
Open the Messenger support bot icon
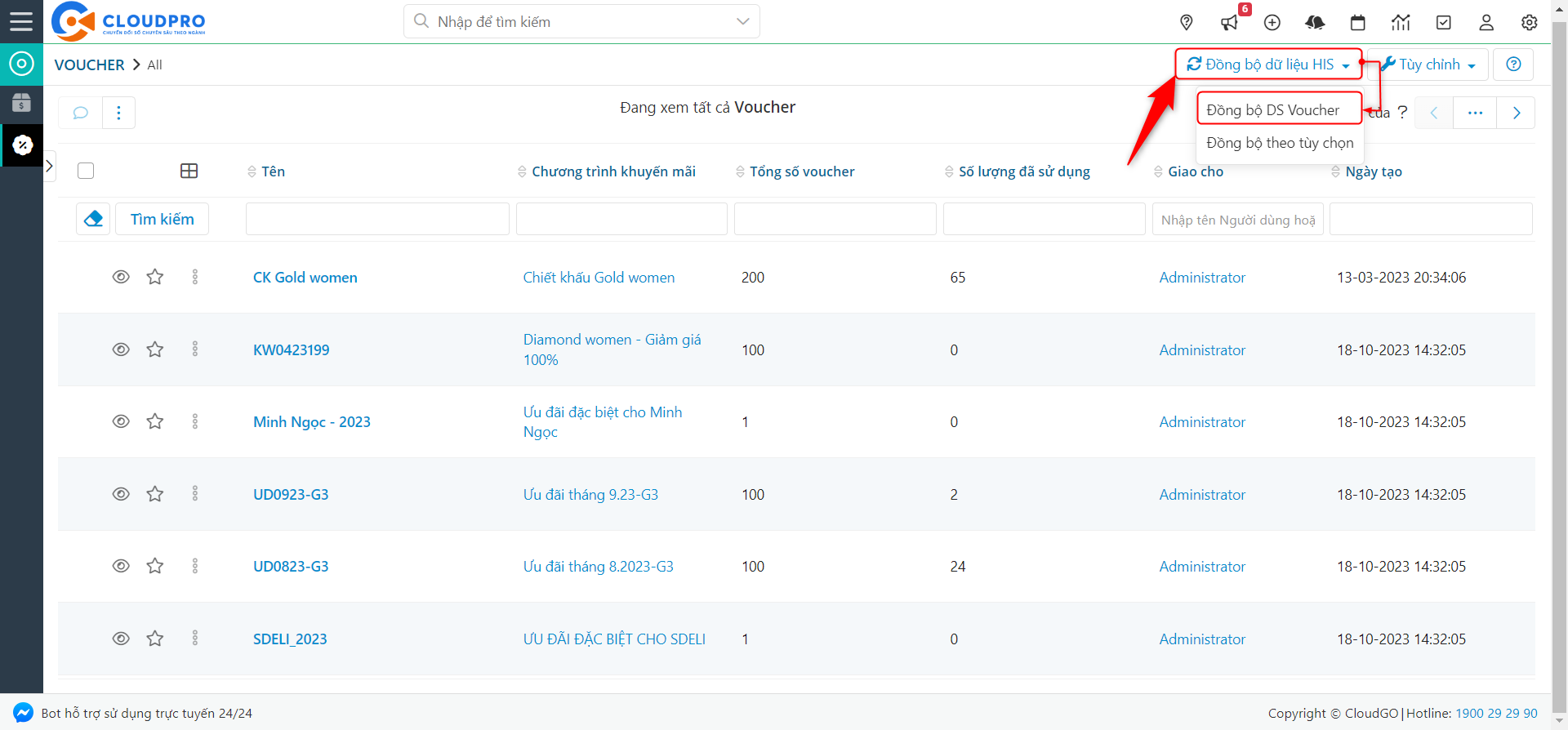pos(23,712)
